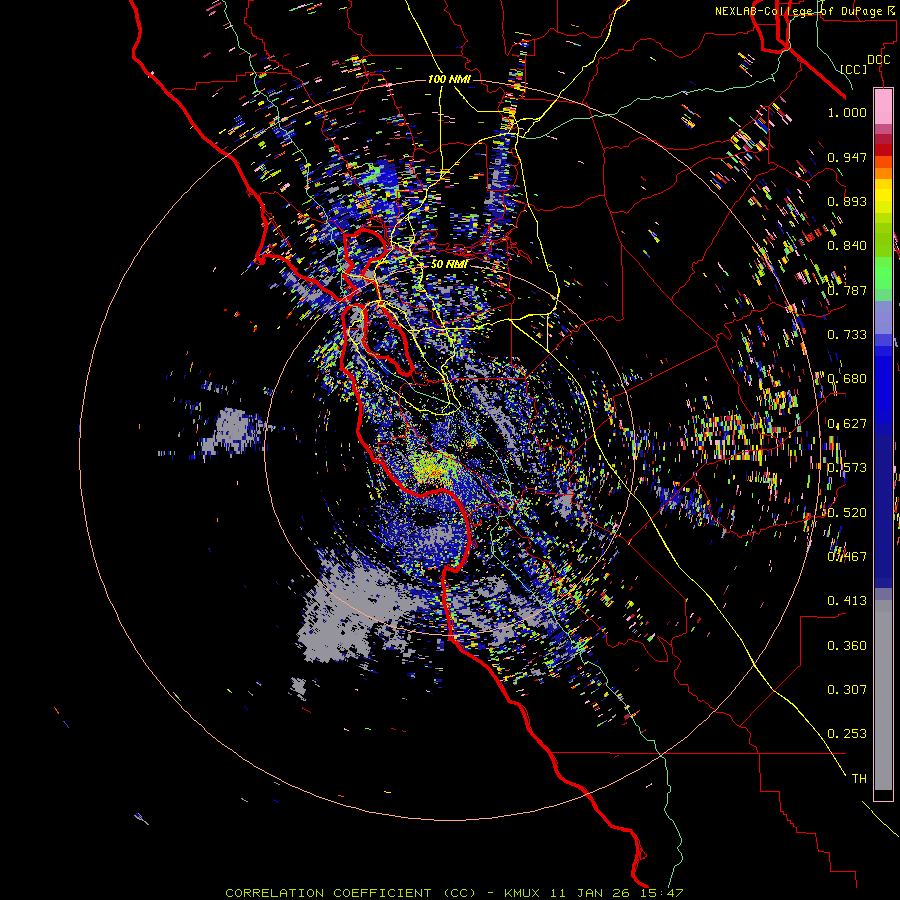Click the [CC] unit label
This screenshot has width=900, height=900.
tap(853, 69)
